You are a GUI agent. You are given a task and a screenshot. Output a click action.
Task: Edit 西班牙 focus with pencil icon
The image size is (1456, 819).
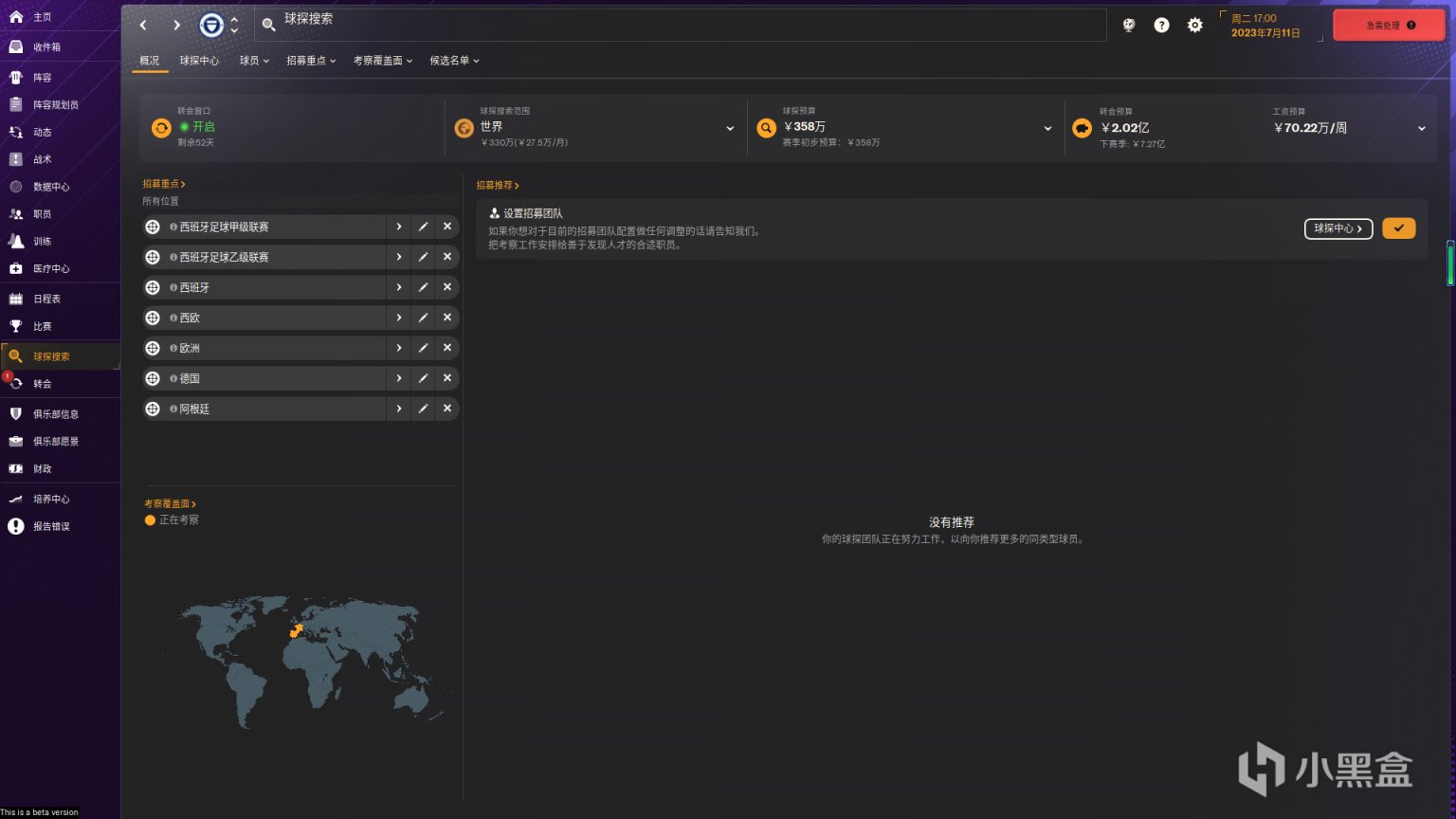click(423, 287)
